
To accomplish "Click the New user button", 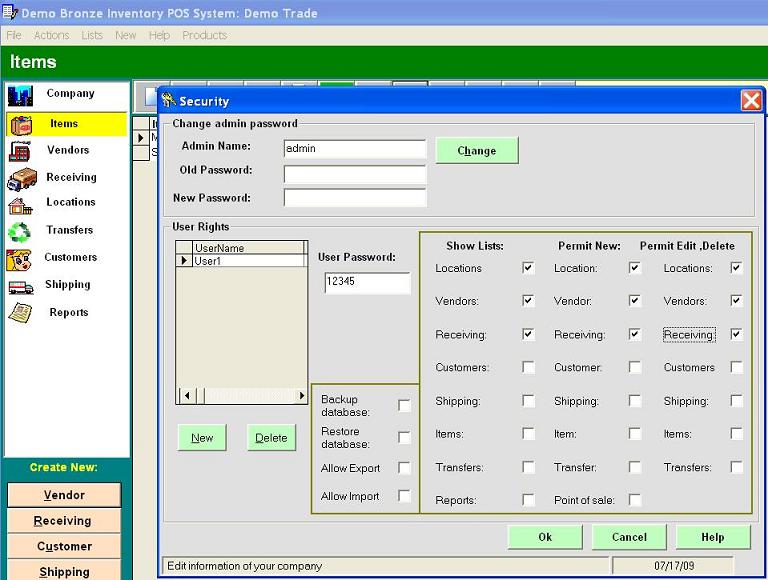I will (202, 437).
